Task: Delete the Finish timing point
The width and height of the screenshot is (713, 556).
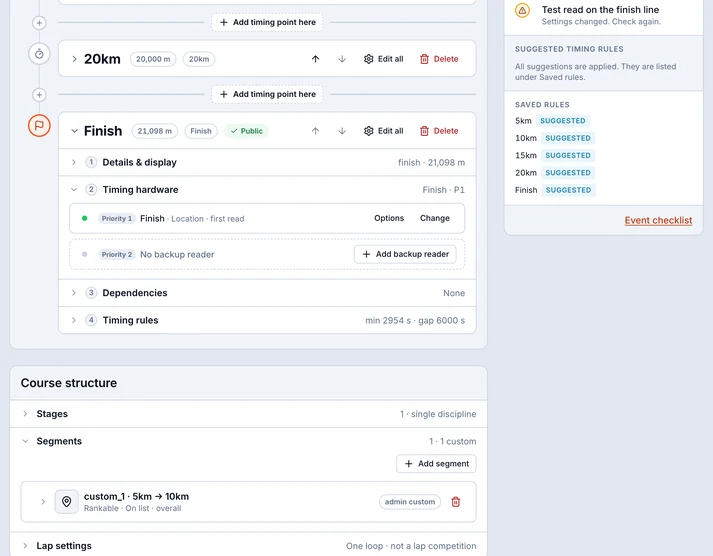Action: (x=439, y=131)
